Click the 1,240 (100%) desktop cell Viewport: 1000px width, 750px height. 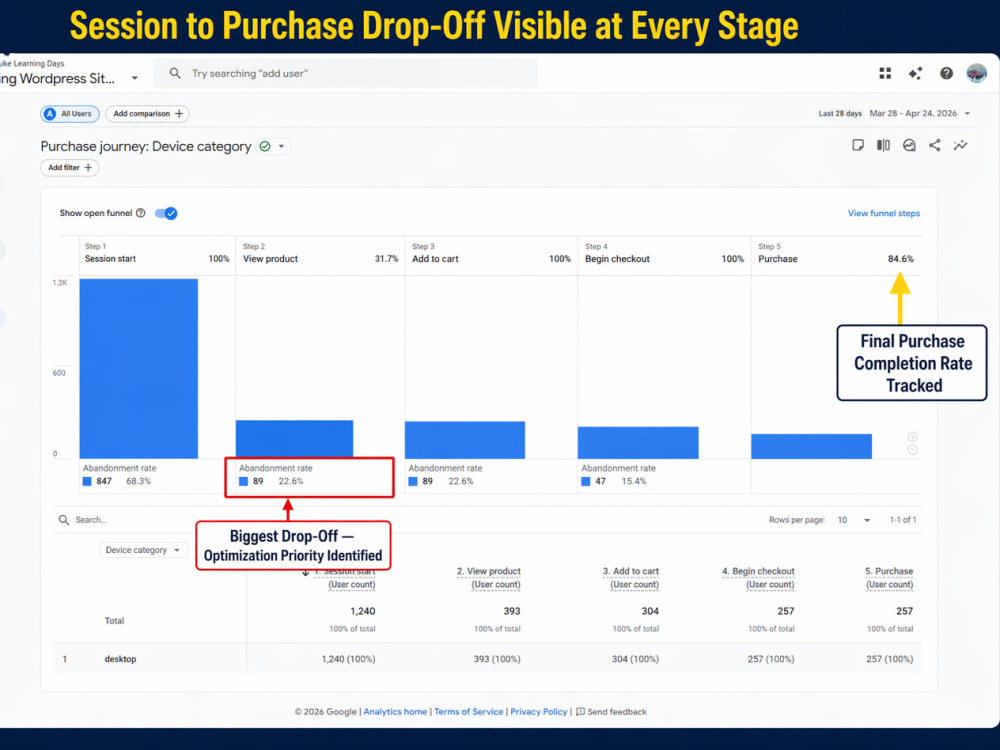[348, 659]
